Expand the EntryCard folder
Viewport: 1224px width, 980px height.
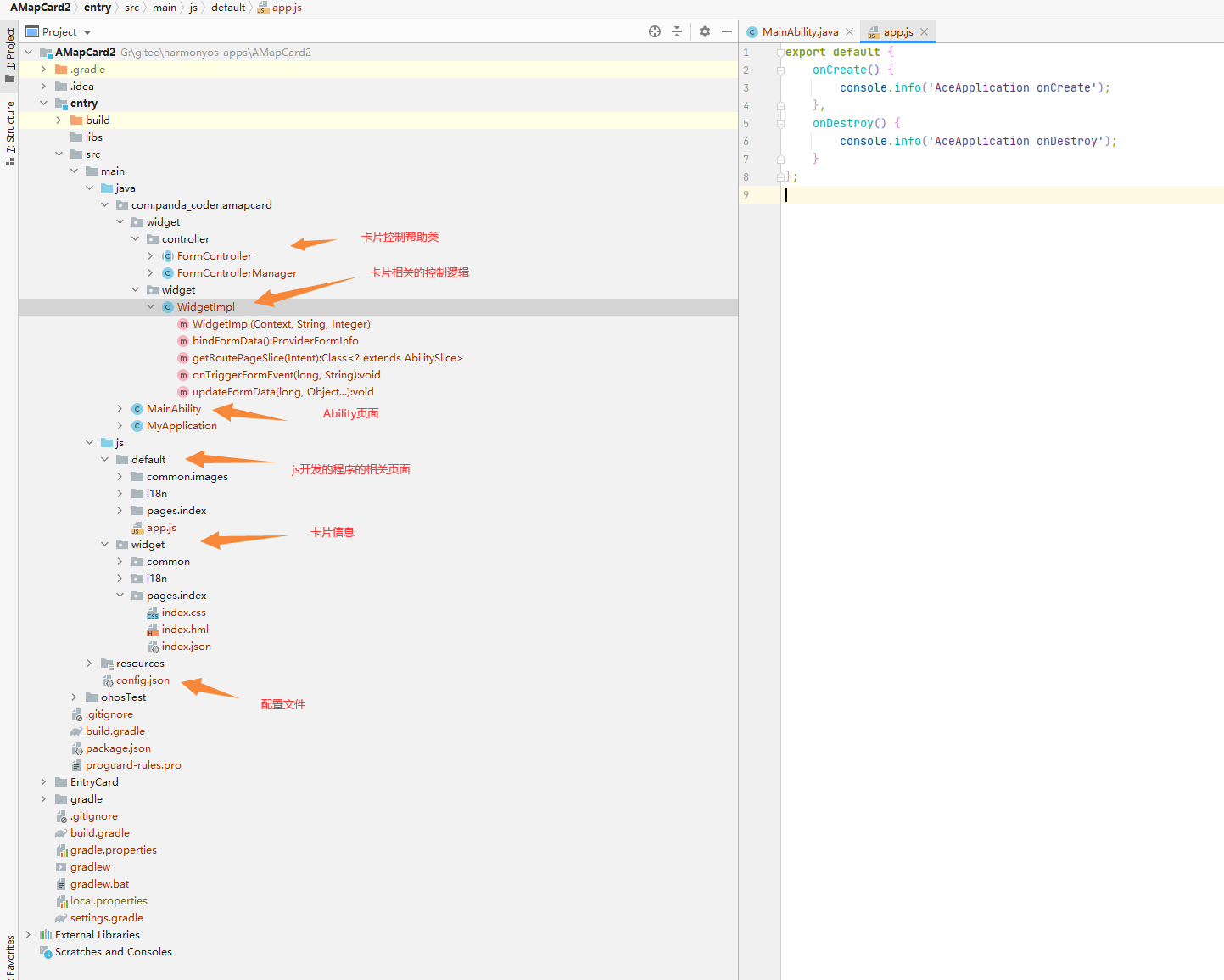[43, 781]
